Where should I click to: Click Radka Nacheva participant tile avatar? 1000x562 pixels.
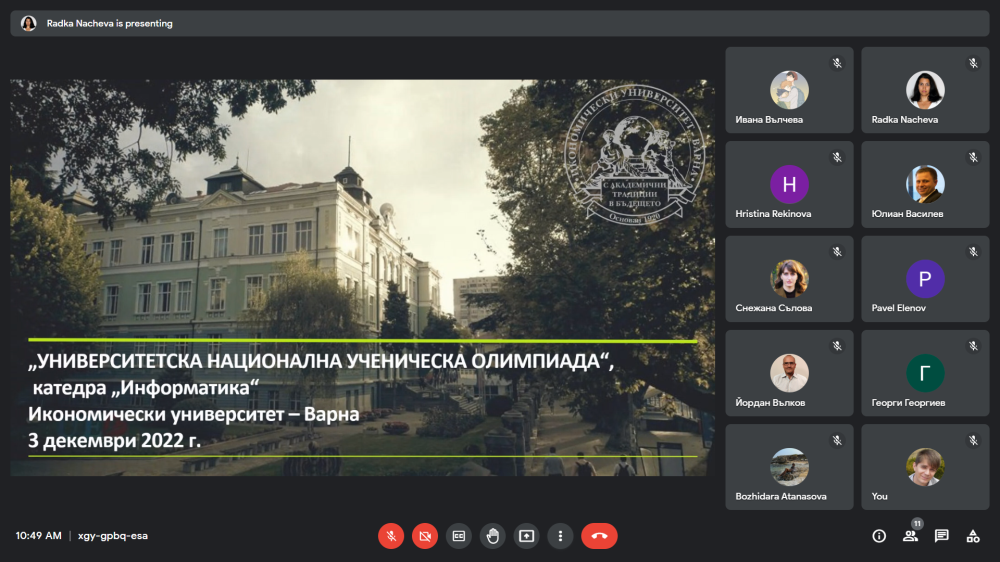925,90
